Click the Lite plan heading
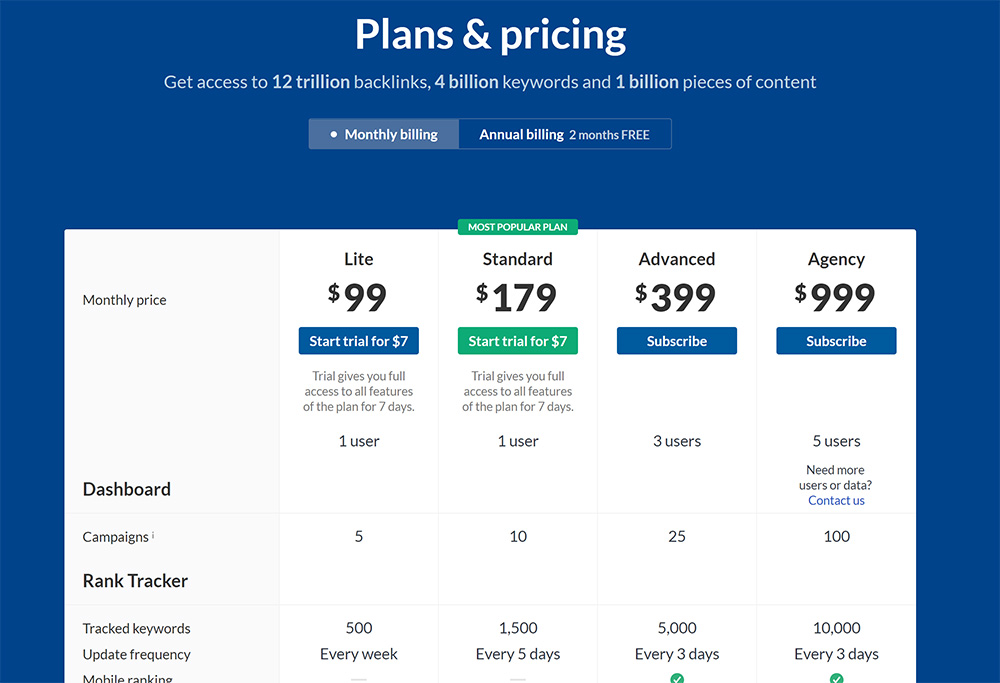Image resolution: width=1000 pixels, height=683 pixels. click(359, 259)
